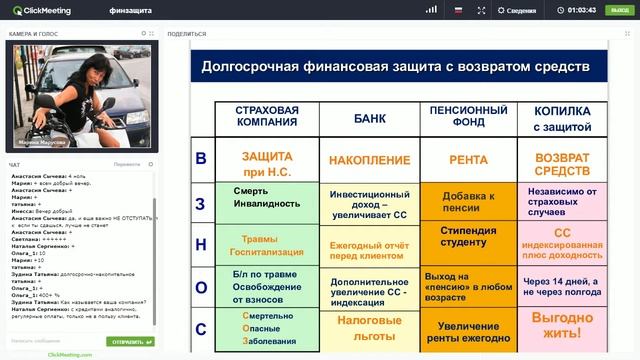Enter full screen mode via expand arrows icon
Image resolution: width=640 pixels, height=360 pixels.
[x=482, y=11]
